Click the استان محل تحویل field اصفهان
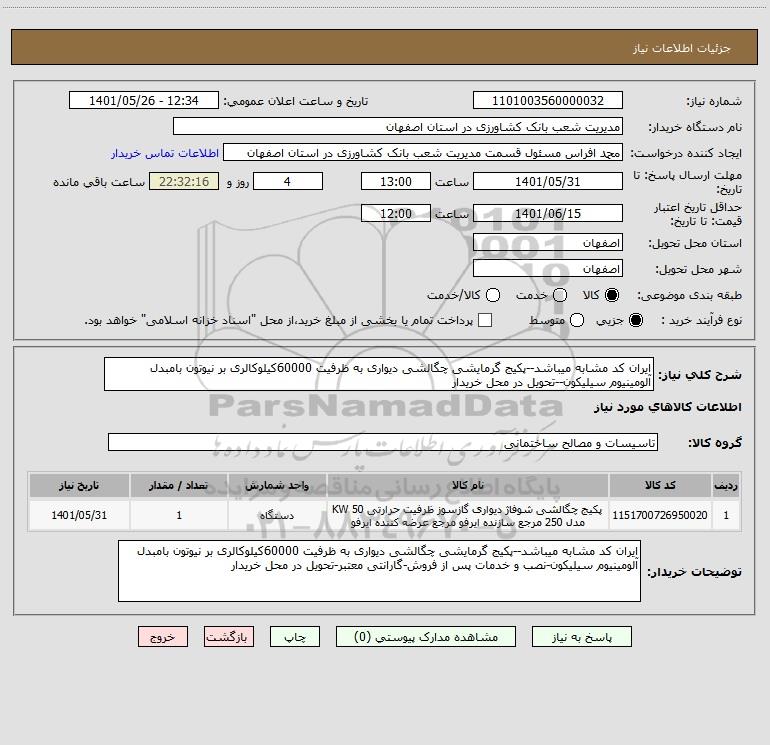The height and width of the screenshot is (745, 770). pos(548,243)
